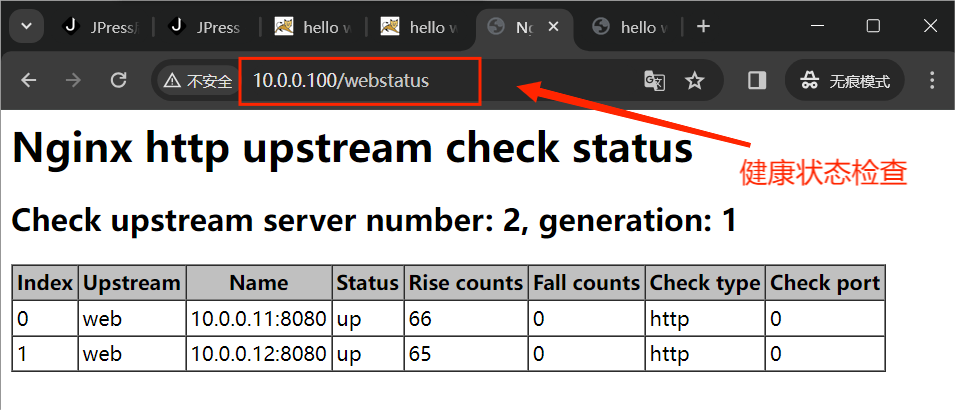Switch to the last hello tab with globe icon
Viewport: 955px width, 410px height.
coord(632,27)
